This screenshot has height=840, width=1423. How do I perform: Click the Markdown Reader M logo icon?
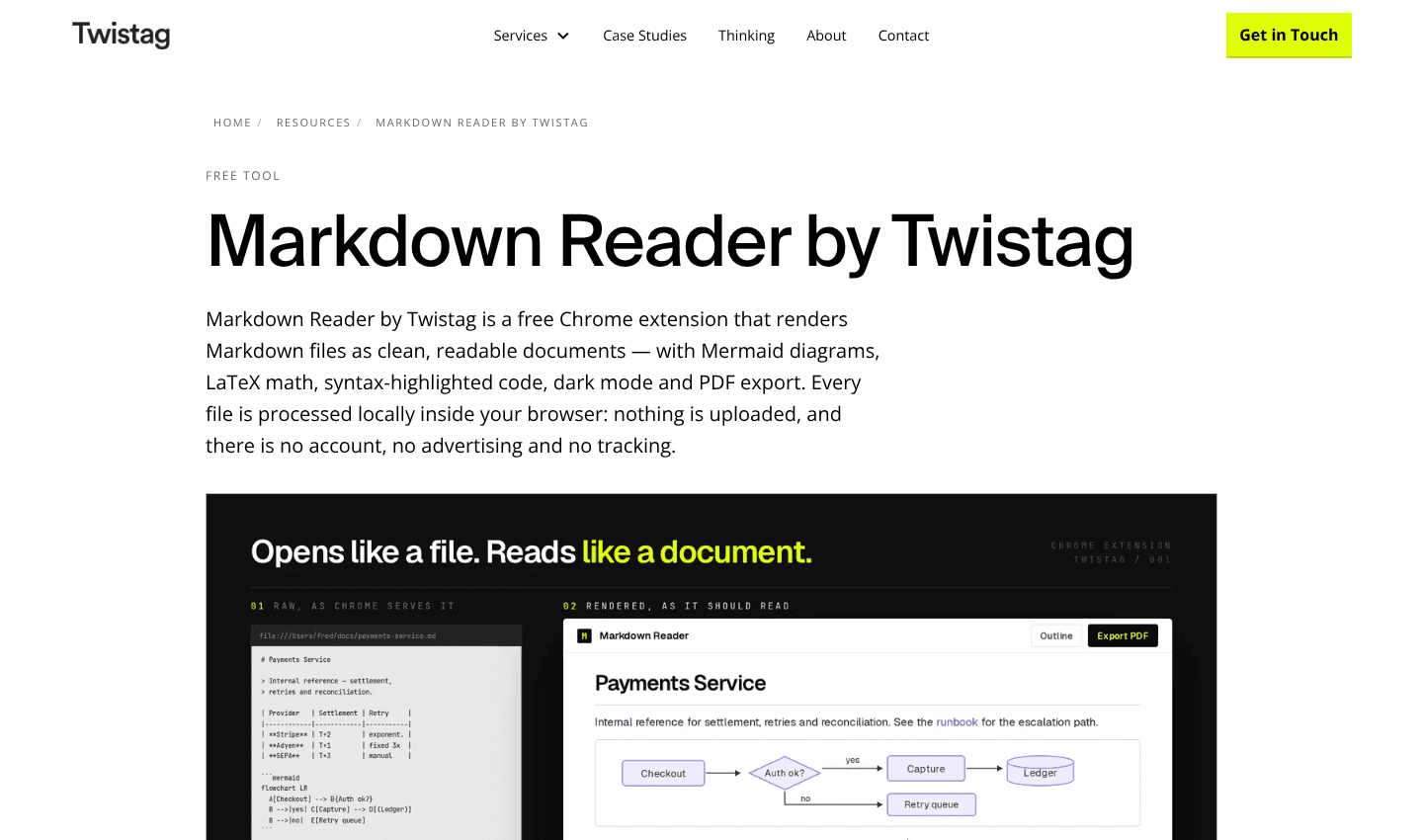(584, 635)
